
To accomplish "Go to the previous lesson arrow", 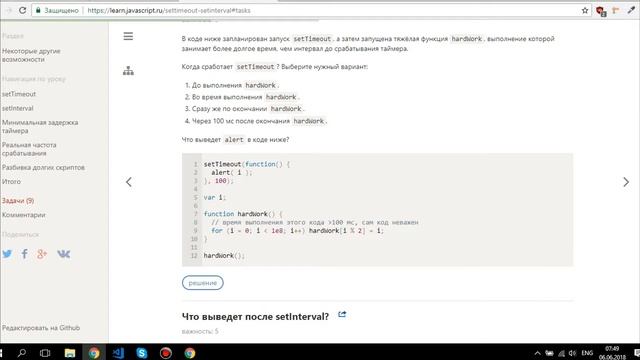I will [129, 182].
